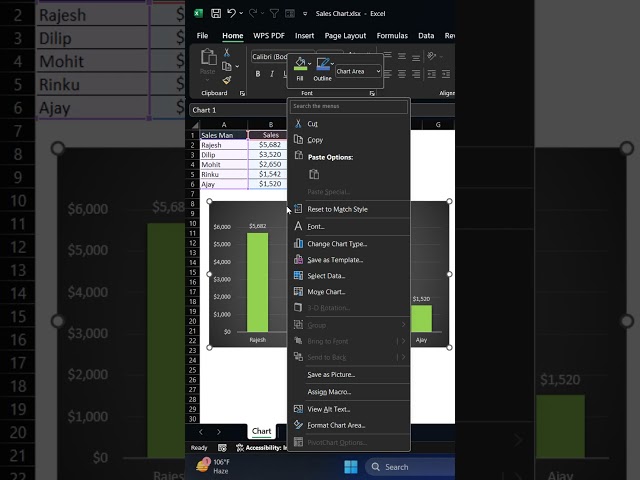The image size is (640, 480).
Task: Open the File tab
Action: click(x=202, y=36)
